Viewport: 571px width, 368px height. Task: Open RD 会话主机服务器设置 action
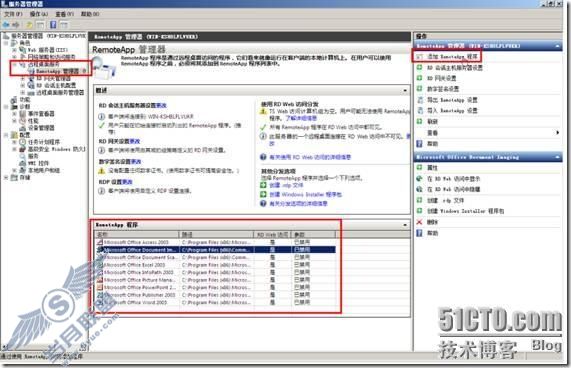[455, 67]
